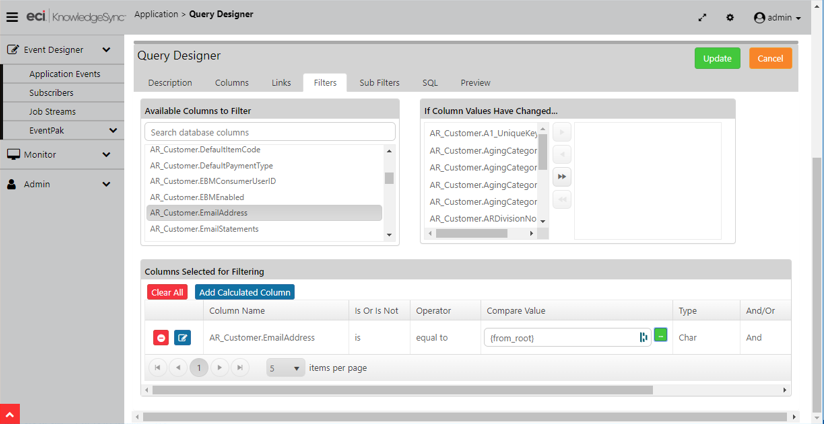Select AR_Customer.EmailStatements in available columns
Image resolution: width=824 pixels, height=424 pixels.
(264, 229)
